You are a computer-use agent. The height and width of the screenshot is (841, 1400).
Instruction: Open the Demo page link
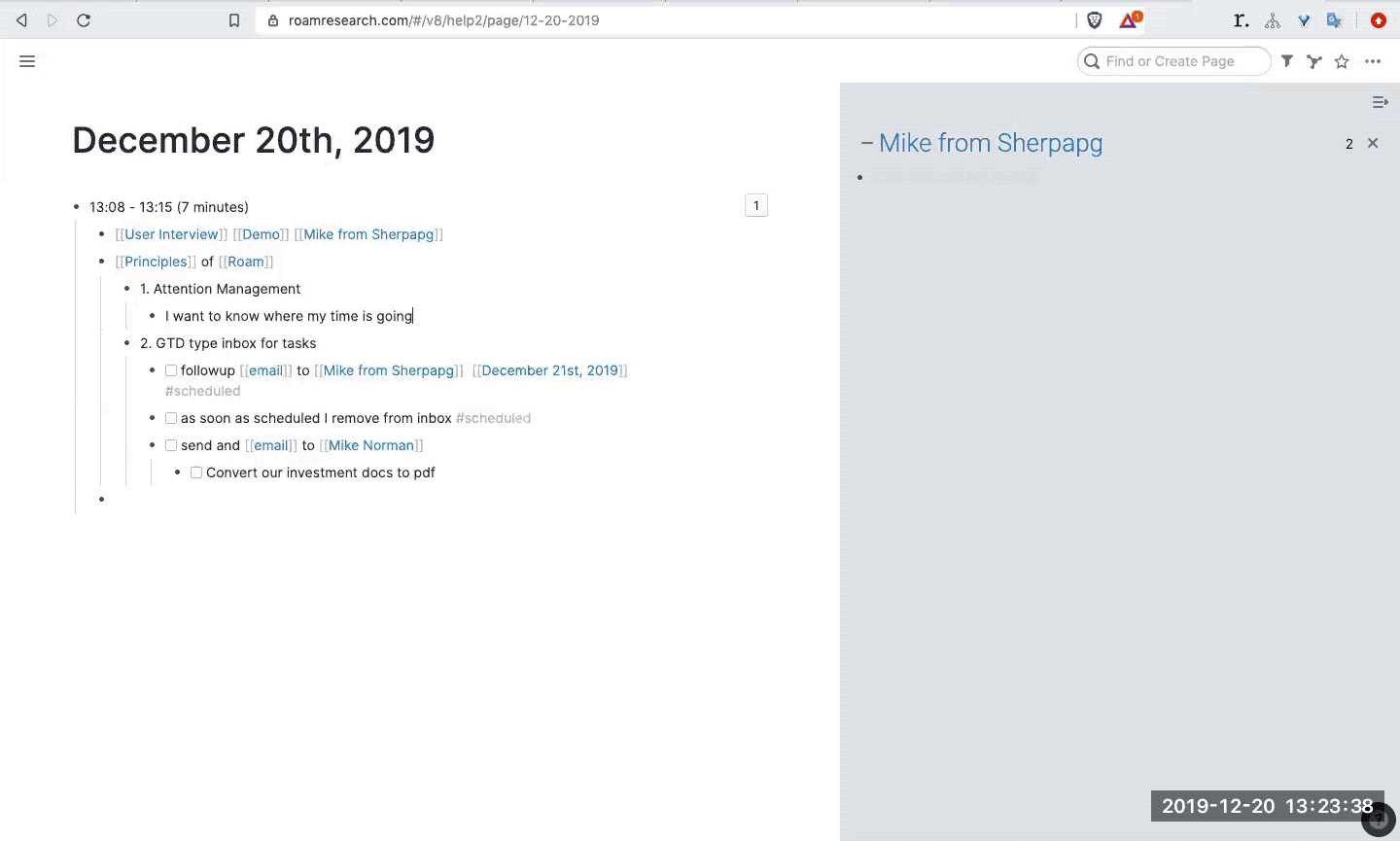(261, 234)
